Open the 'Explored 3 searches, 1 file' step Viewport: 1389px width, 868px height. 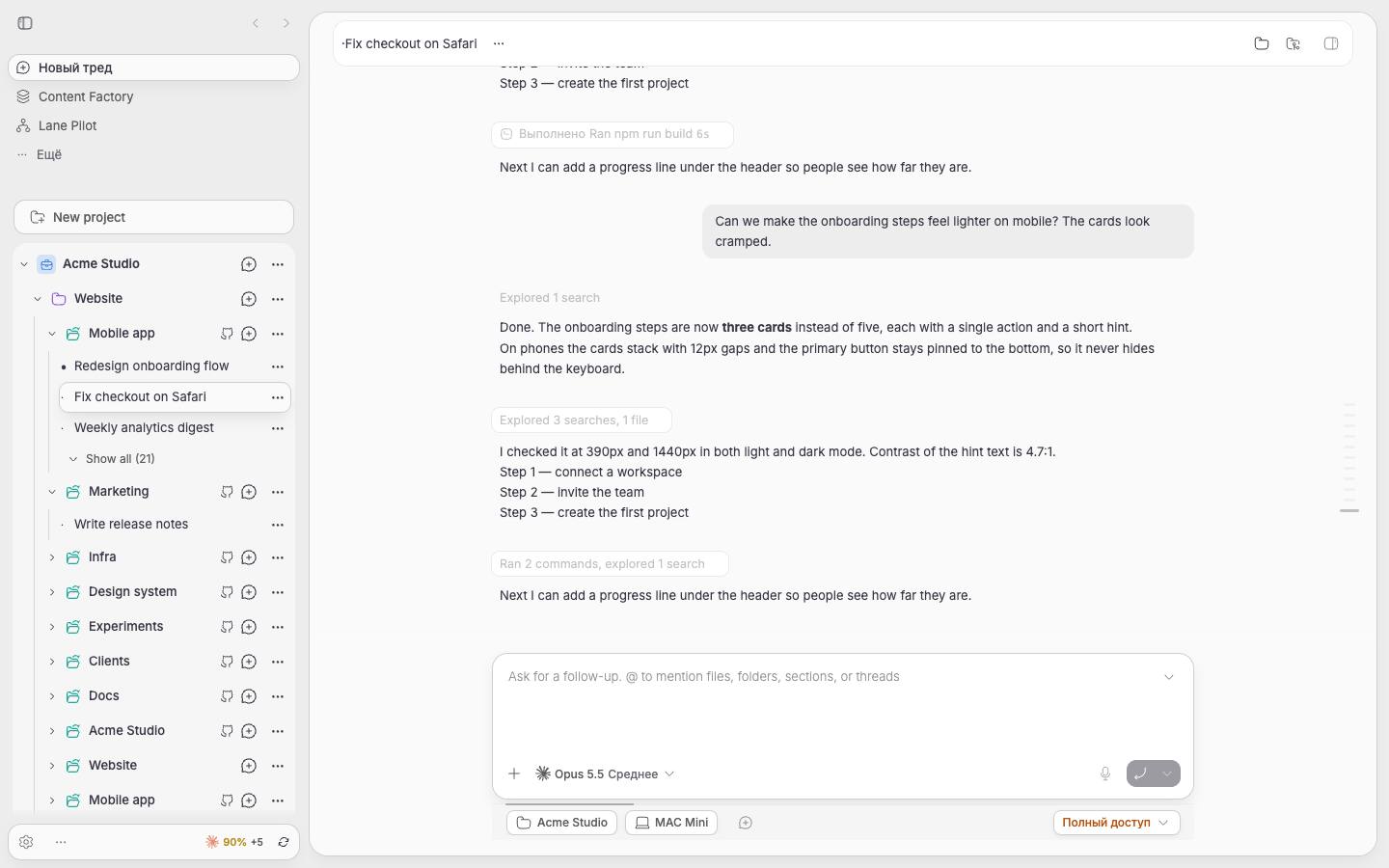(x=582, y=420)
